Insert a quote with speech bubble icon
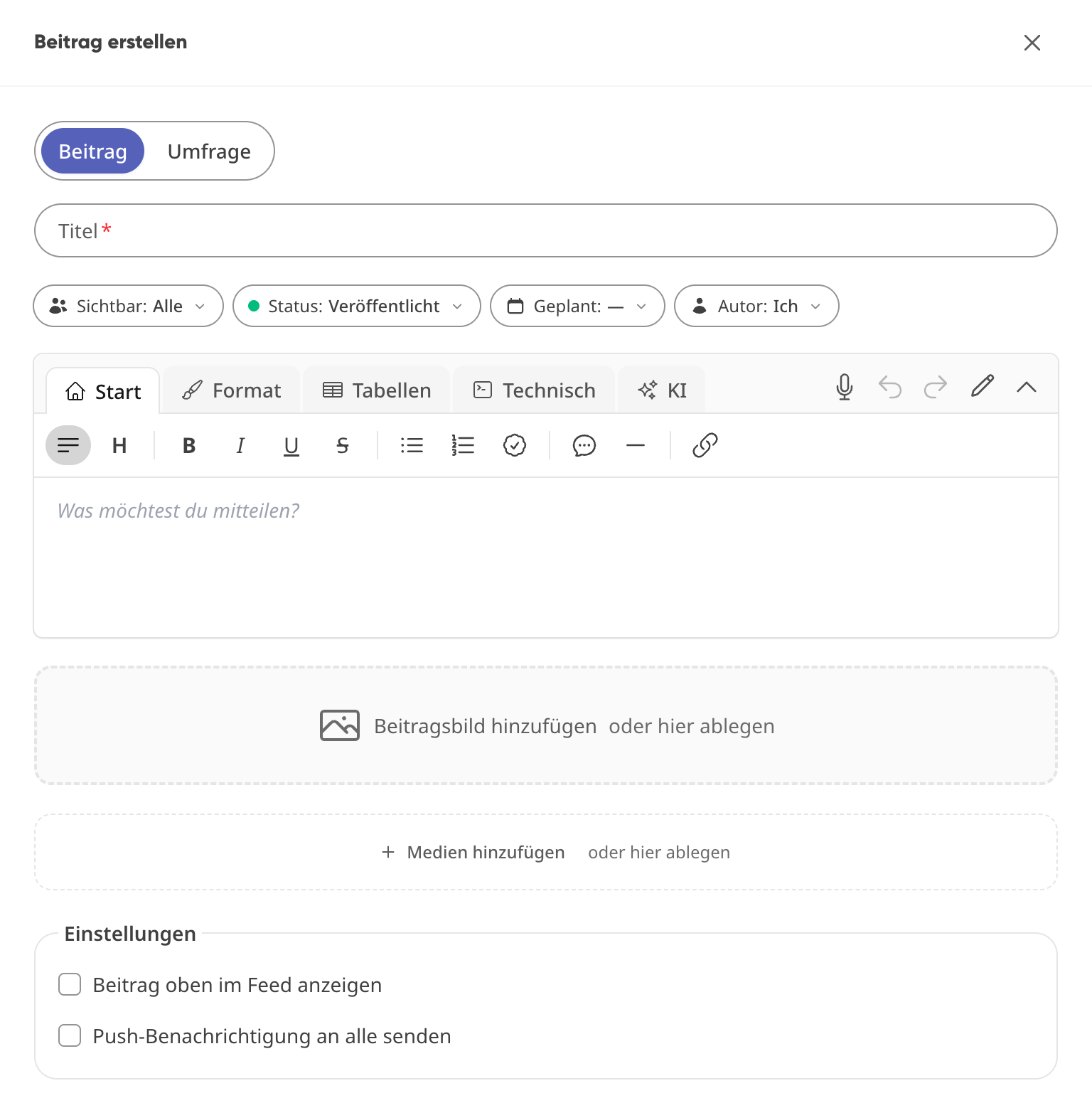This screenshot has height=1098, width=1092. [x=584, y=445]
